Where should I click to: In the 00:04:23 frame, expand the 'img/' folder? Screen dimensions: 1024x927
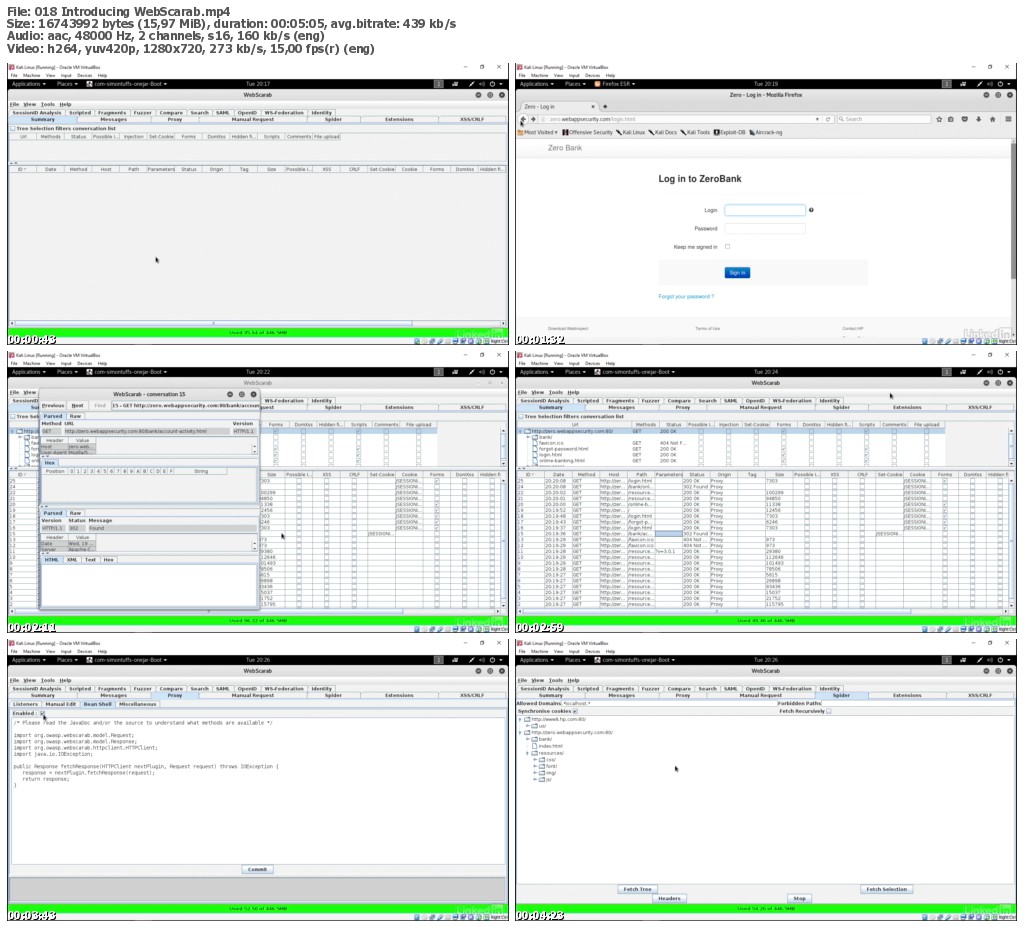[535, 773]
